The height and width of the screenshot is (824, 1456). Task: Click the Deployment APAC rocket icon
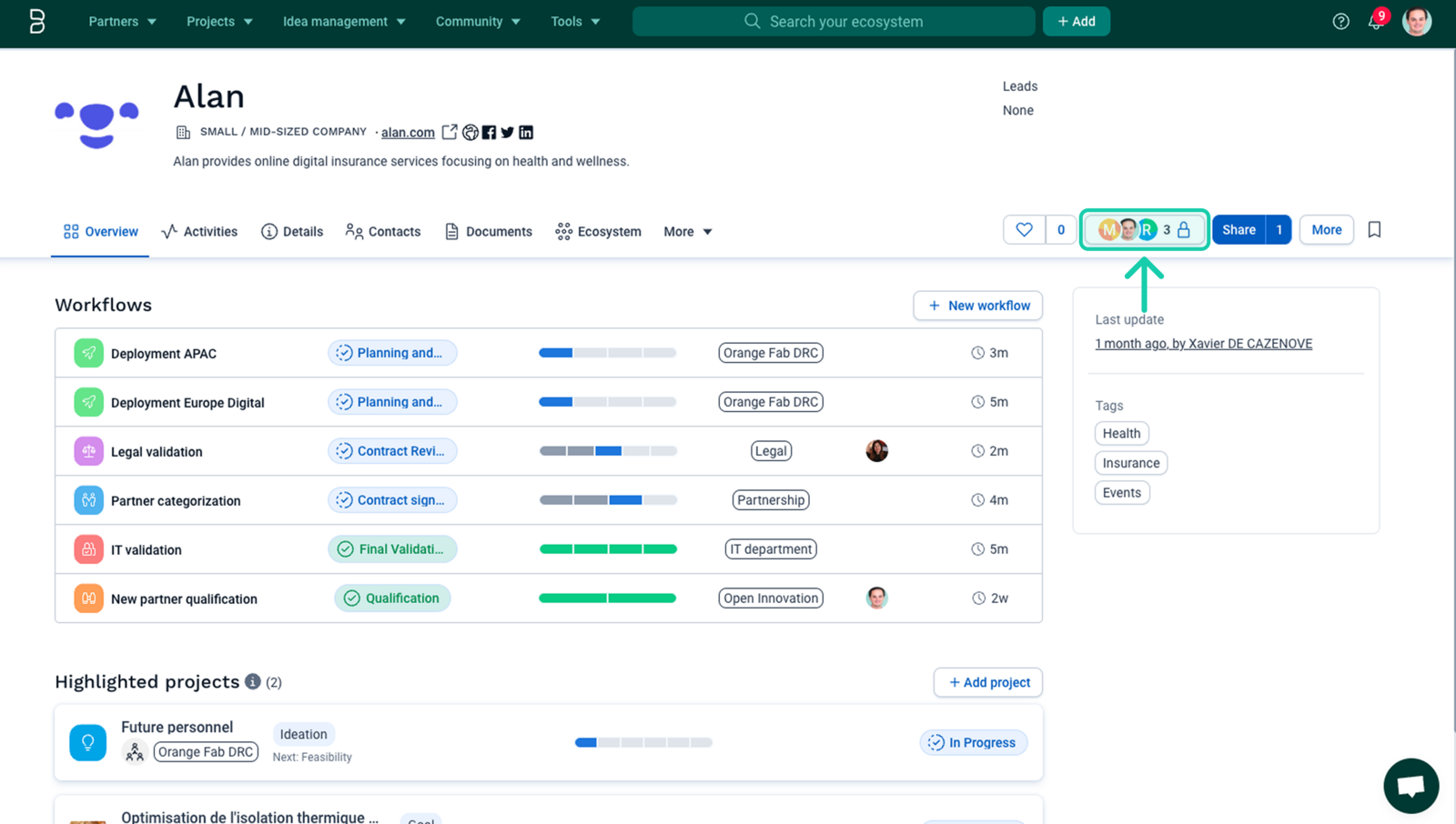point(88,353)
